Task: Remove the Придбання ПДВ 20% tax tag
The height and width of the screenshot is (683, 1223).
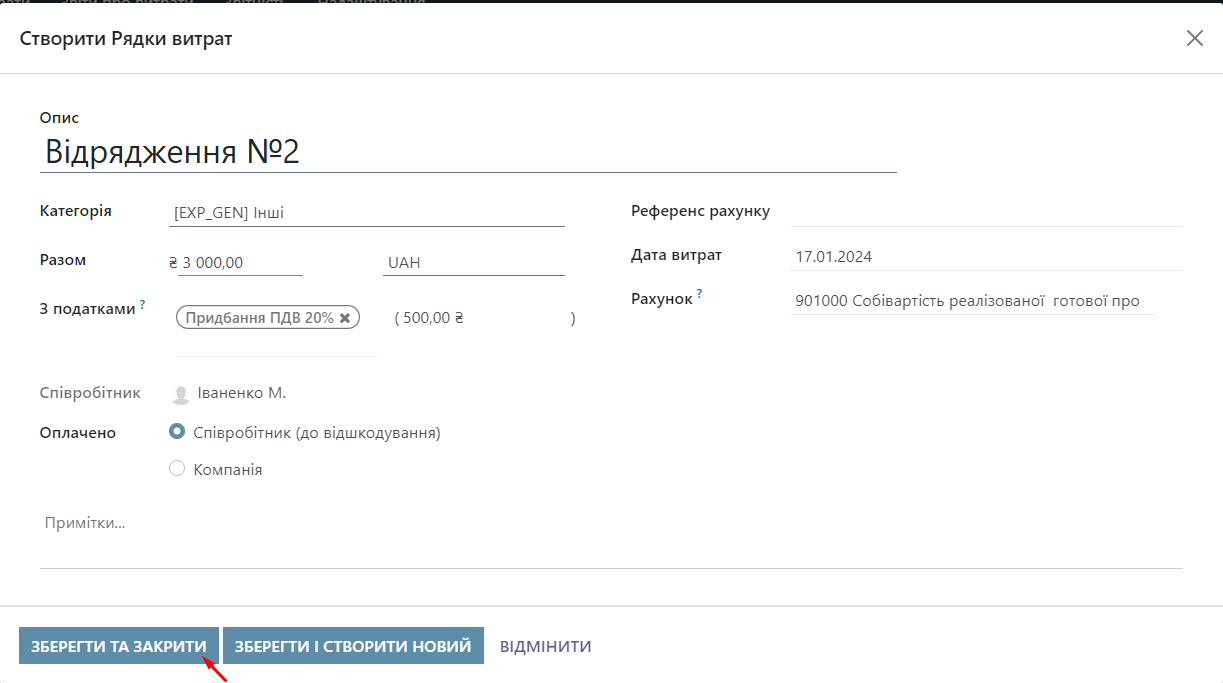Action: click(345, 318)
